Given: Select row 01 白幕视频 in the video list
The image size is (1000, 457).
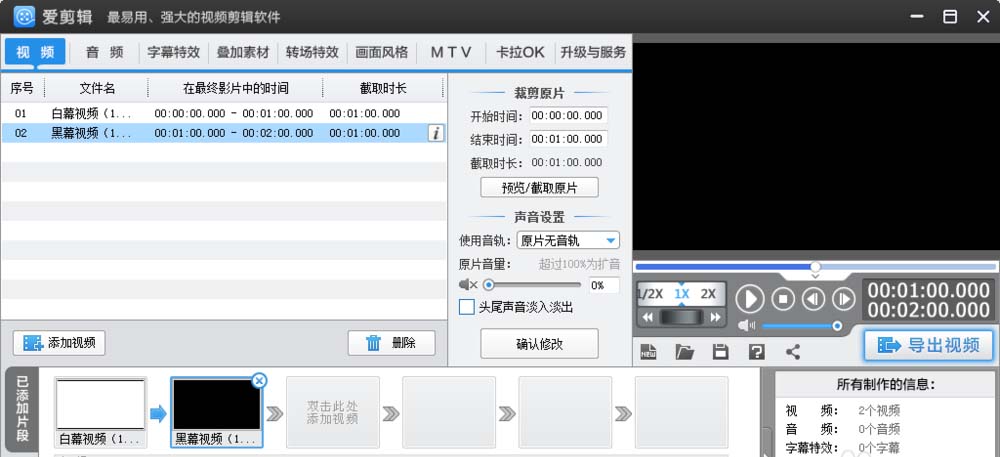Looking at the screenshot, I should [x=223, y=113].
